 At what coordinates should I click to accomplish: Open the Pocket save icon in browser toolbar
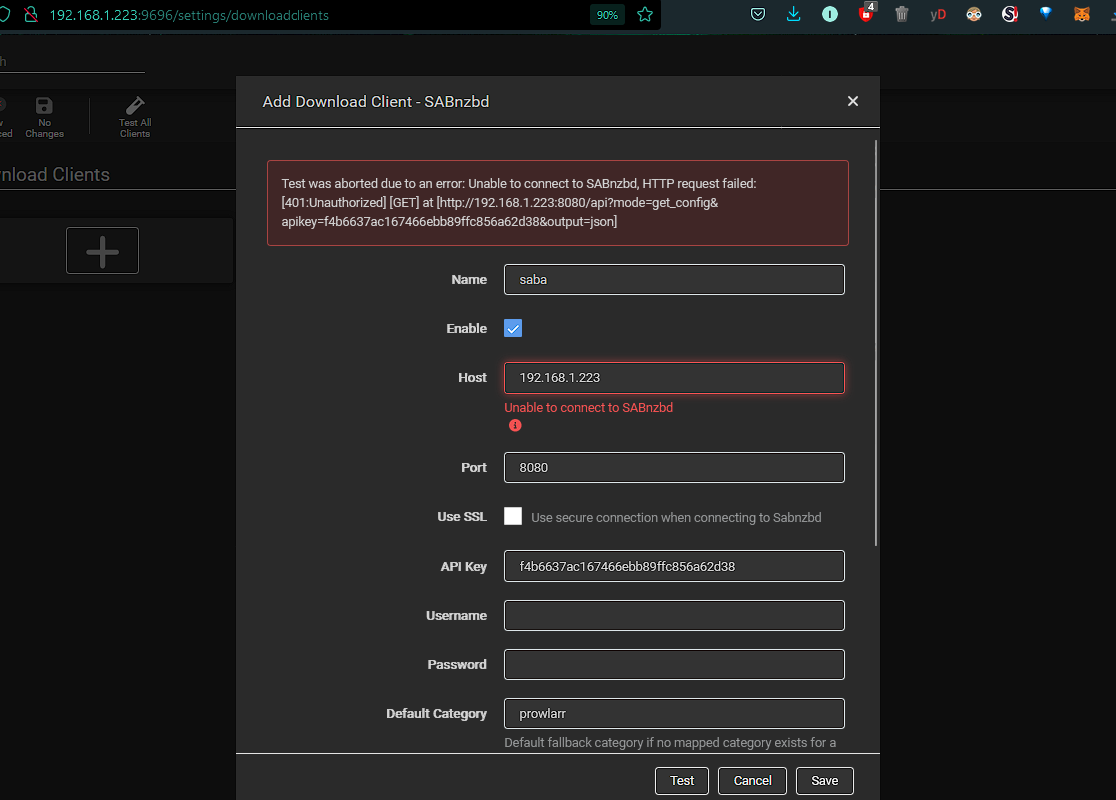[x=758, y=14]
